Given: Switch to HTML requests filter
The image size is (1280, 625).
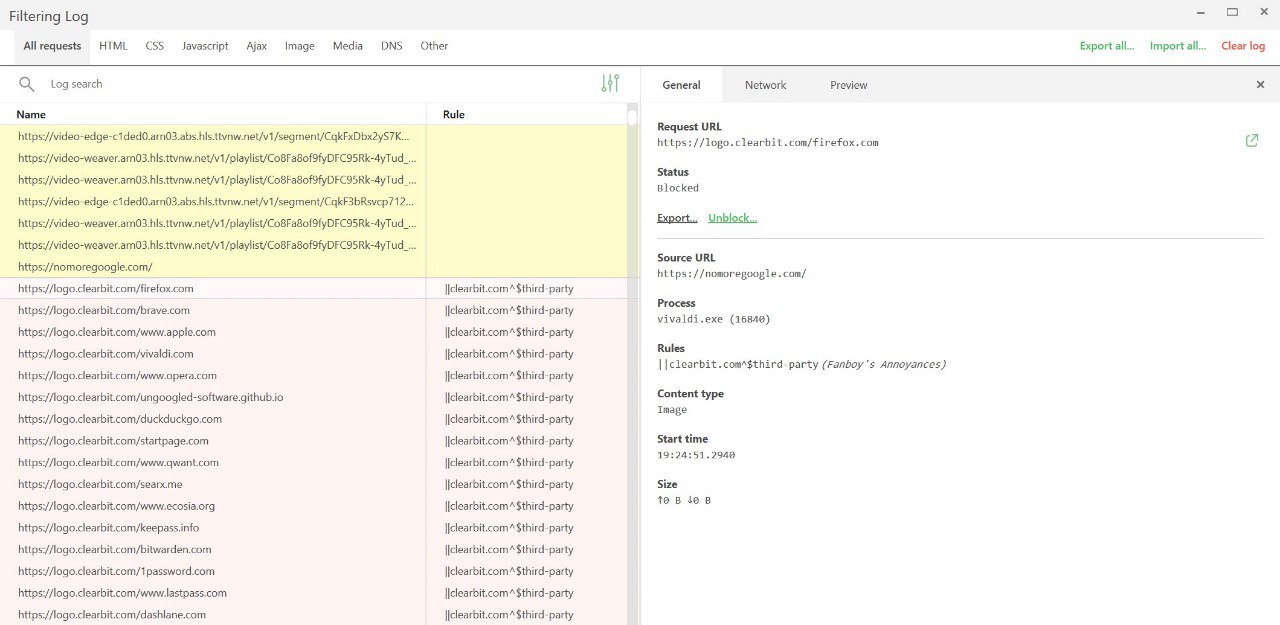Looking at the screenshot, I should [x=113, y=46].
